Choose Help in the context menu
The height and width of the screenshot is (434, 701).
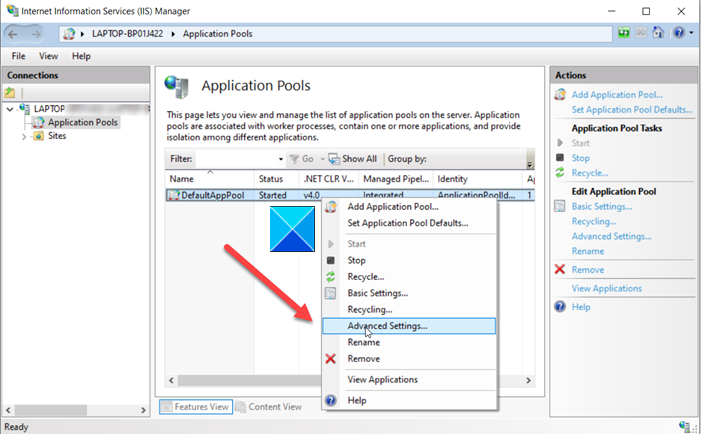[409, 400]
